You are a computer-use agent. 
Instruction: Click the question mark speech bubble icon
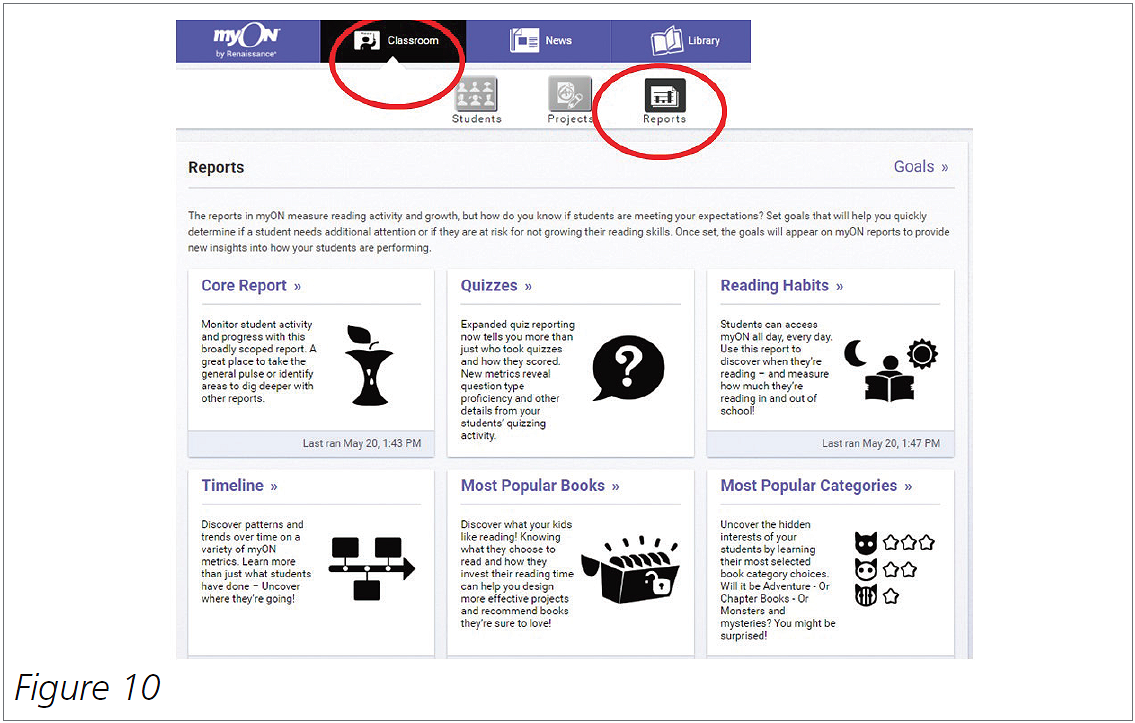pyautogui.click(x=628, y=368)
